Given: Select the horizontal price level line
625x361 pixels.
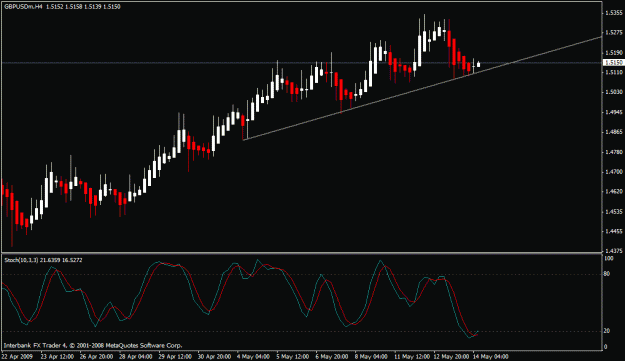Looking at the screenshot, I should tap(301, 63).
